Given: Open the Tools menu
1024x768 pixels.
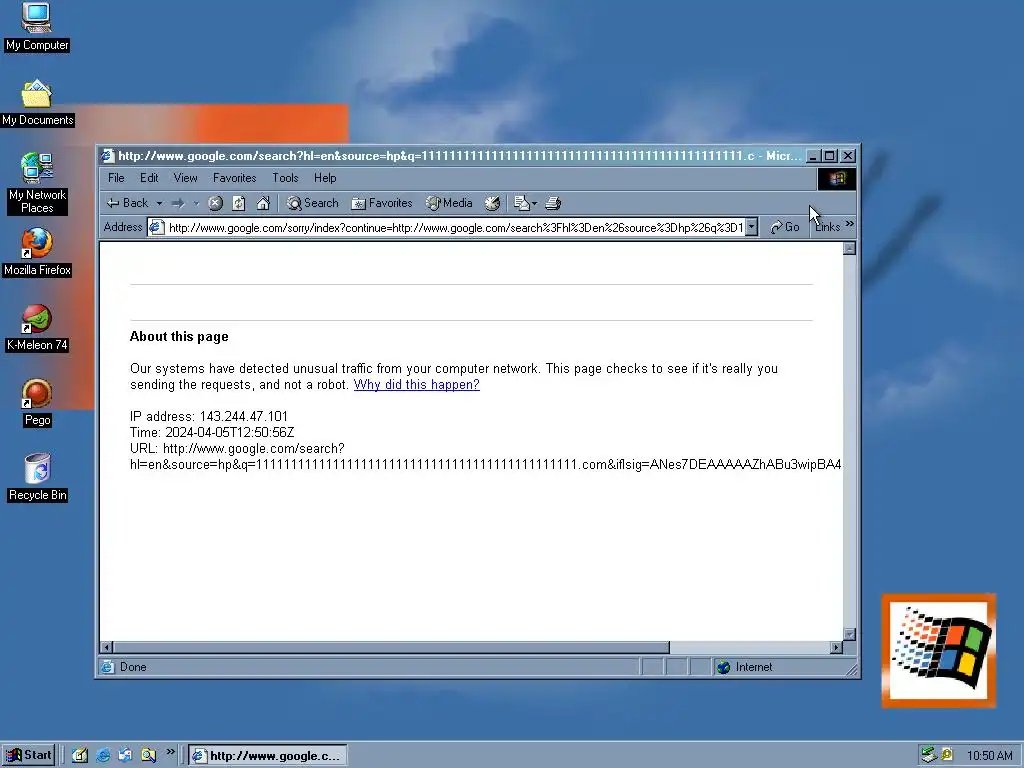Looking at the screenshot, I should 285,178.
